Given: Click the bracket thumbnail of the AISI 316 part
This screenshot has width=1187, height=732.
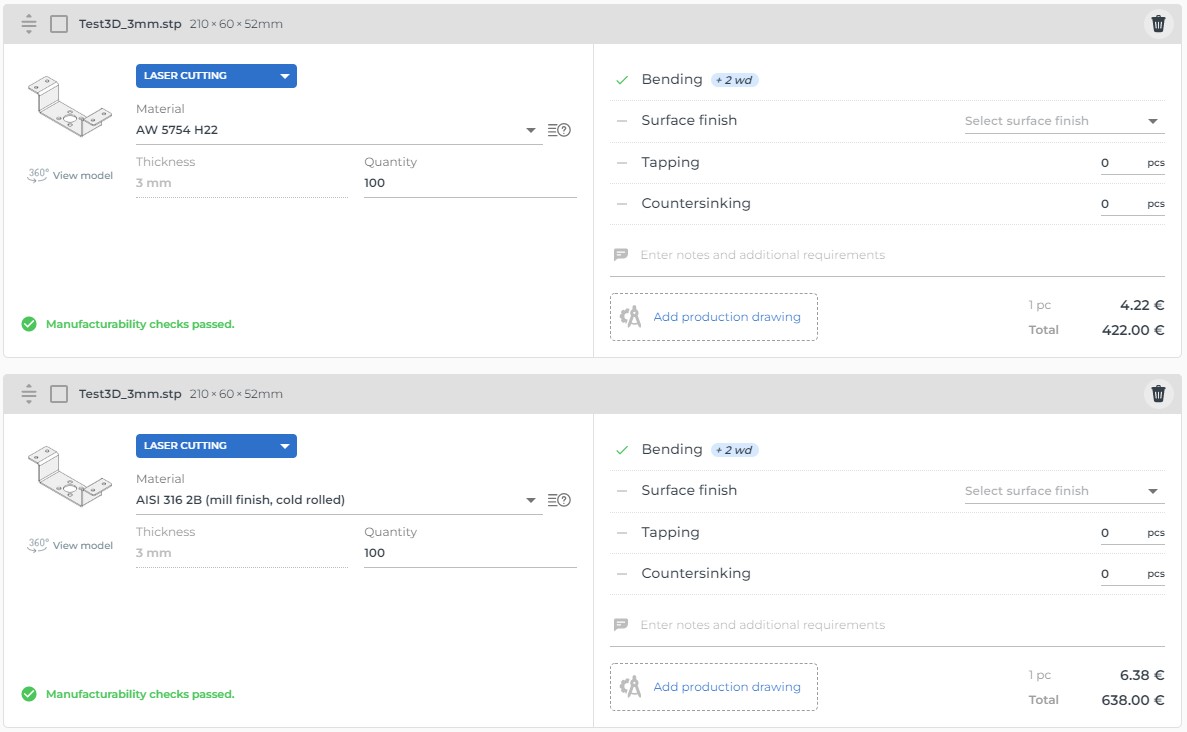Looking at the screenshot, I should [70, 477].
